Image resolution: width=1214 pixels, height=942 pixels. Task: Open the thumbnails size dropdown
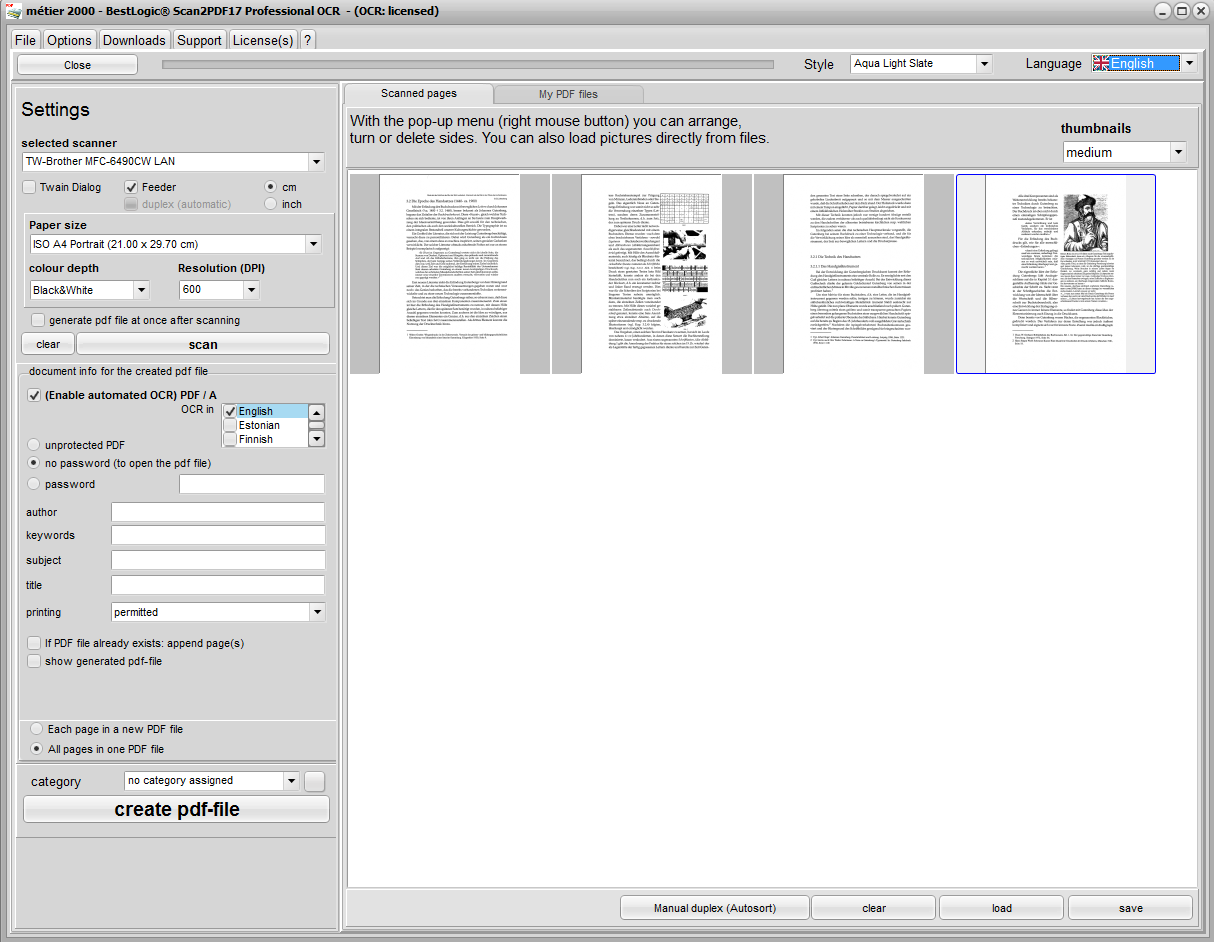(x=1177, y=153)
